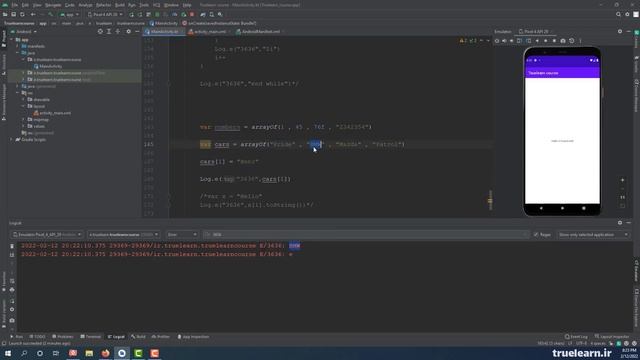
Task: Open Logcat log level Error dropdown
Action: [x=182, y=235]
